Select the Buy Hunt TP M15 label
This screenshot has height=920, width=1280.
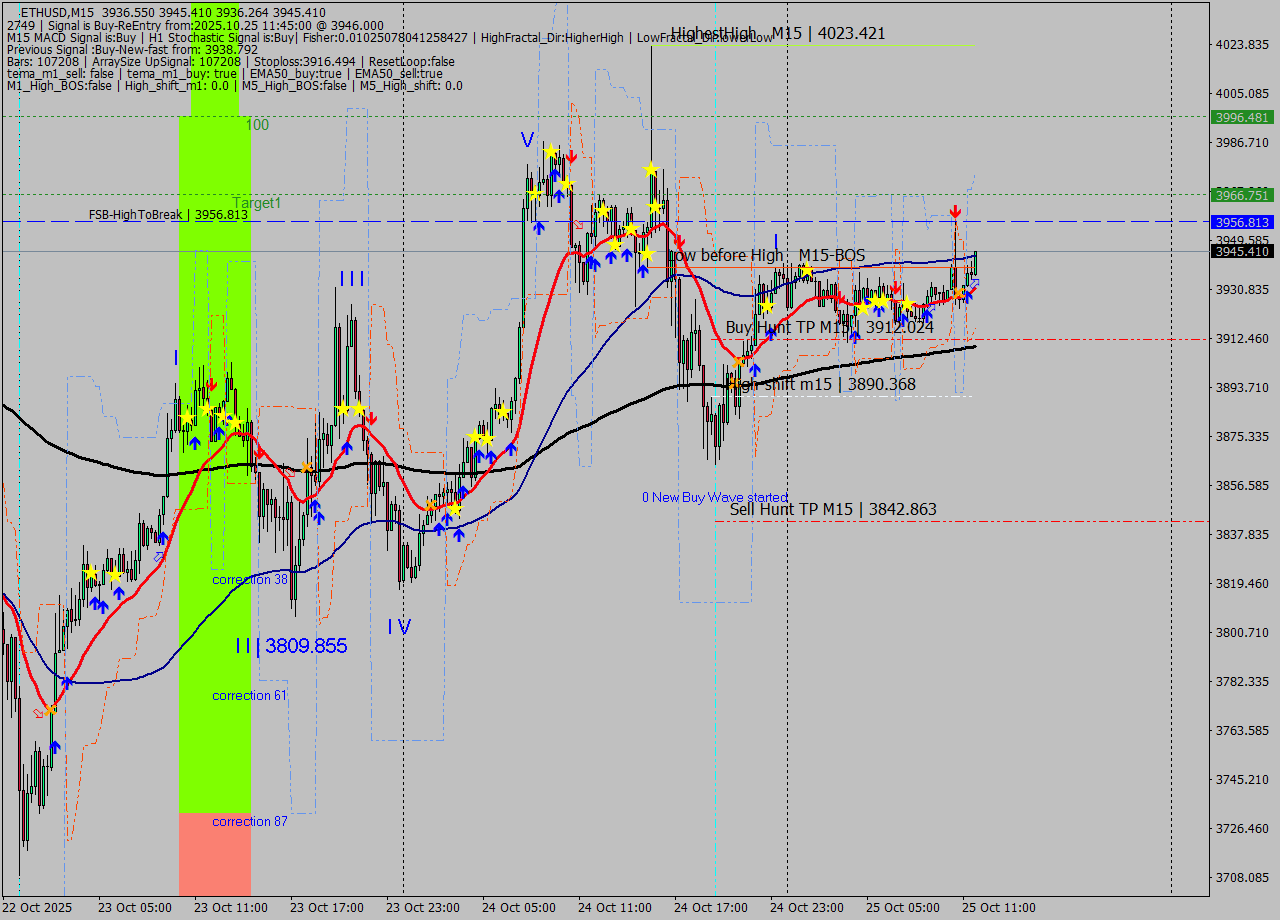[829, 327]
